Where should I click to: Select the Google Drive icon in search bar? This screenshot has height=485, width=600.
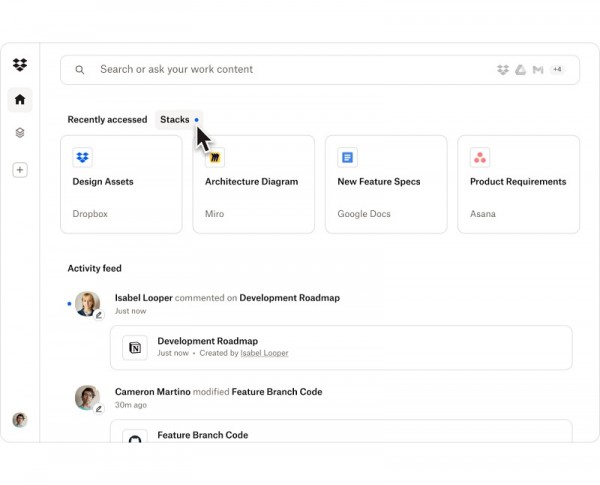pyautogui.click(x=520, y=70)
